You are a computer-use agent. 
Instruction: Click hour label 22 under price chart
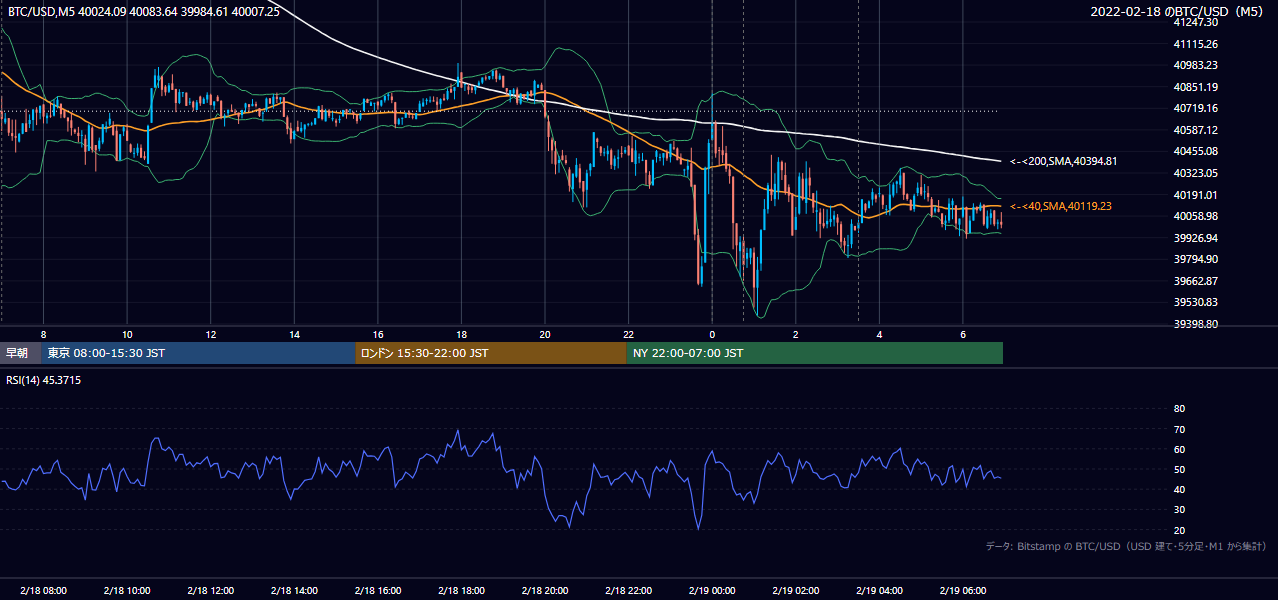pyautogui.click(x=628, y=334)
